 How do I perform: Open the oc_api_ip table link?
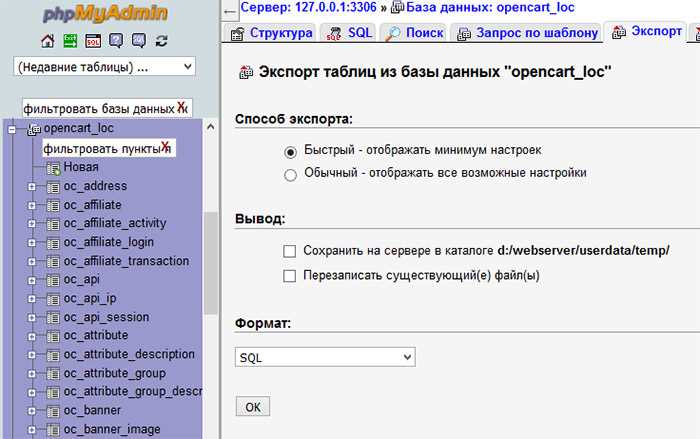click(x=90, y=298)
